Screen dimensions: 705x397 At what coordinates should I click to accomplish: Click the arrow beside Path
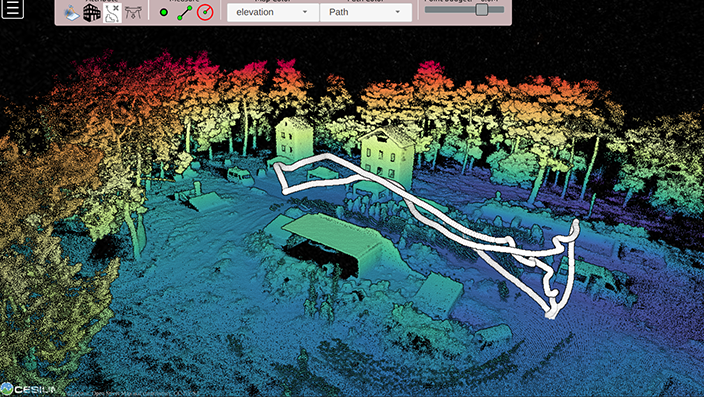[397, 12]
